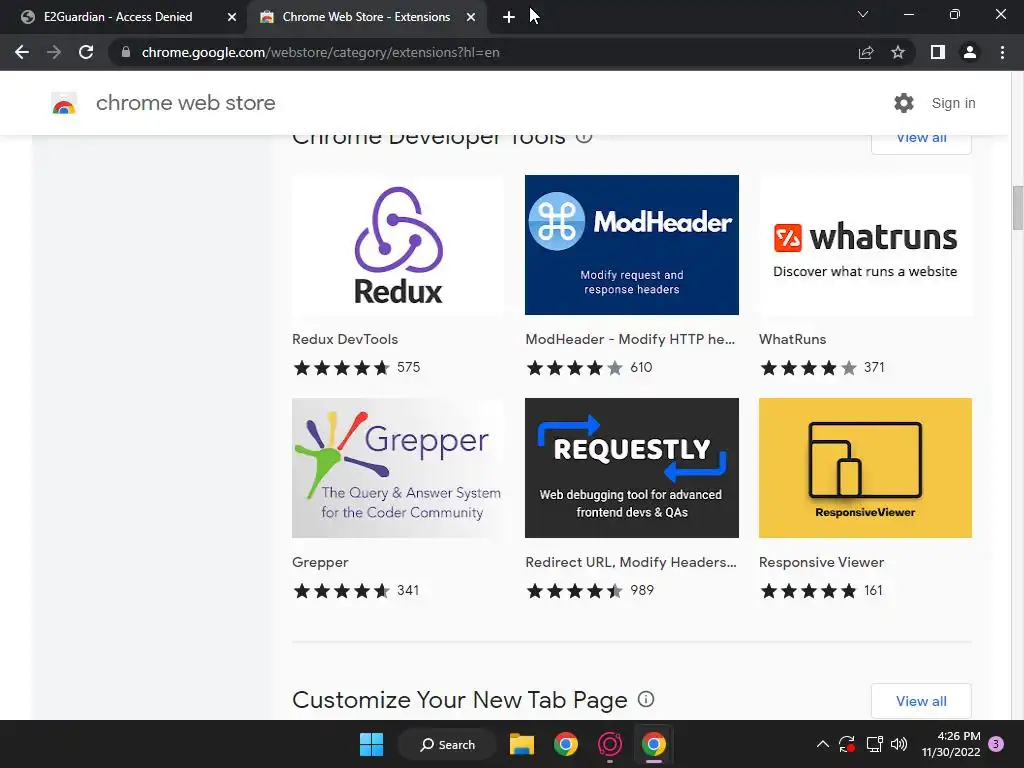The image size is (1024, 768).
Task: Open Web Store settings gear
Action: 904,103
